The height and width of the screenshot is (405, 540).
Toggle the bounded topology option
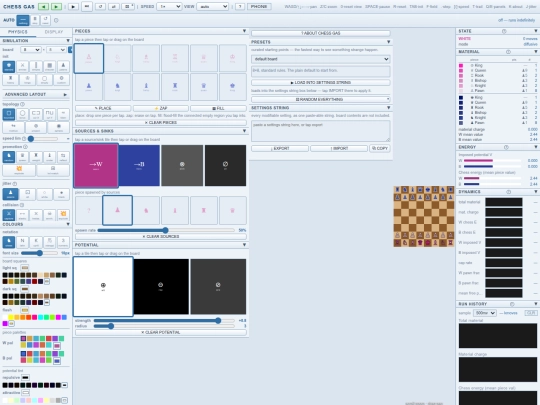tap(9, 114)
